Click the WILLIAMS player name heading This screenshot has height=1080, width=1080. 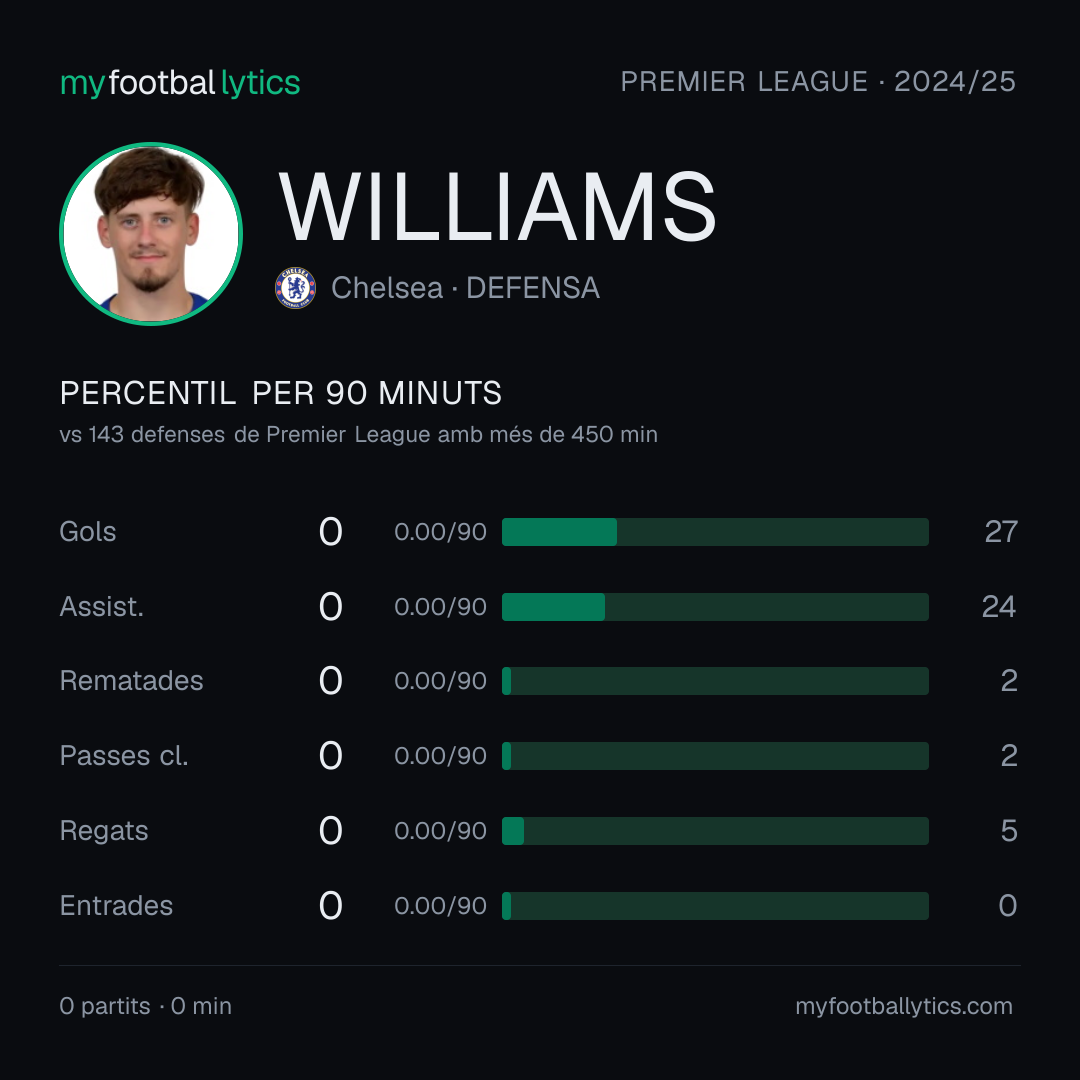point(497,207)
